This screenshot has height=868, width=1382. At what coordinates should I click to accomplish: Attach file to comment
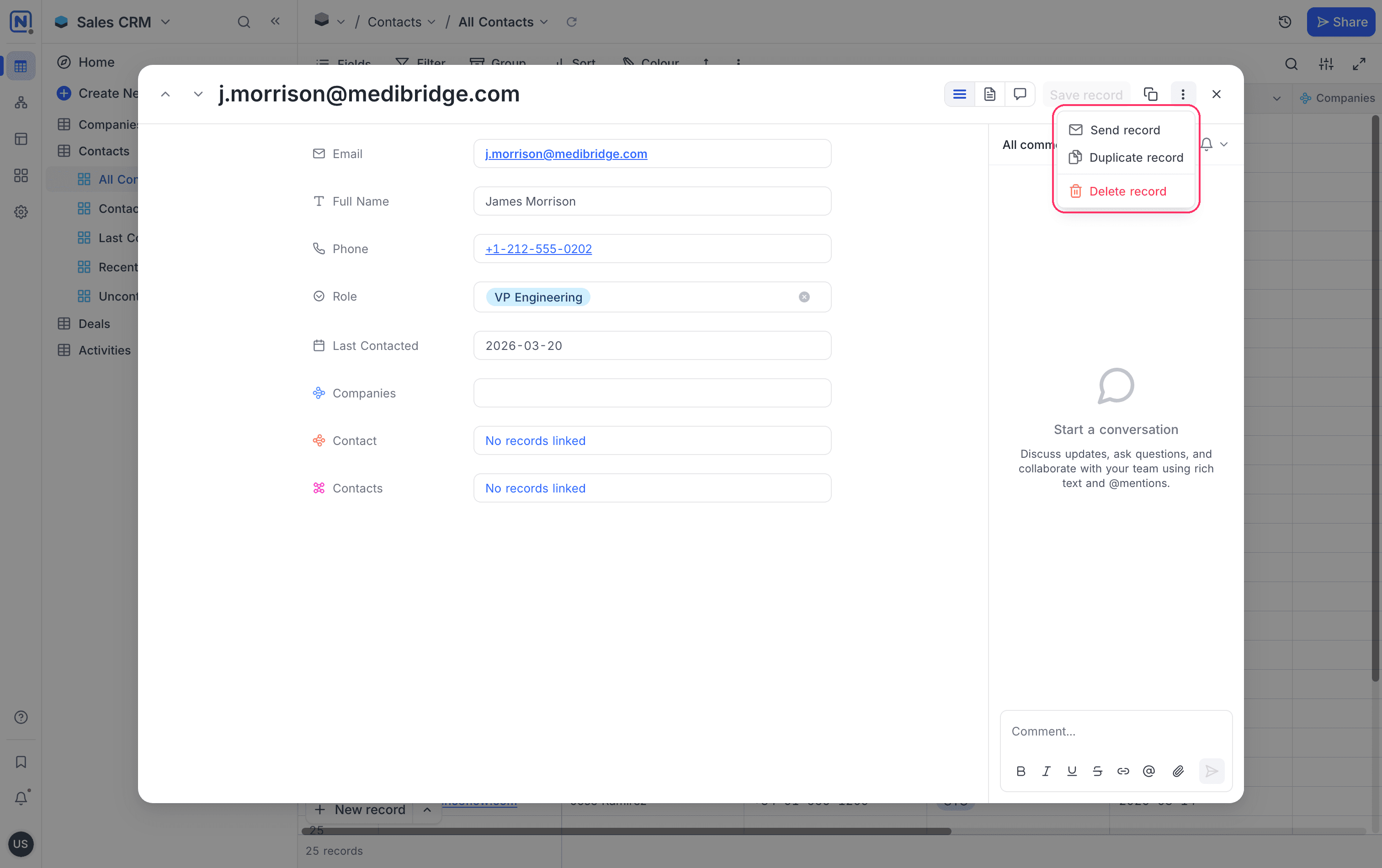pyautogui.click(x=1178, y=772)
